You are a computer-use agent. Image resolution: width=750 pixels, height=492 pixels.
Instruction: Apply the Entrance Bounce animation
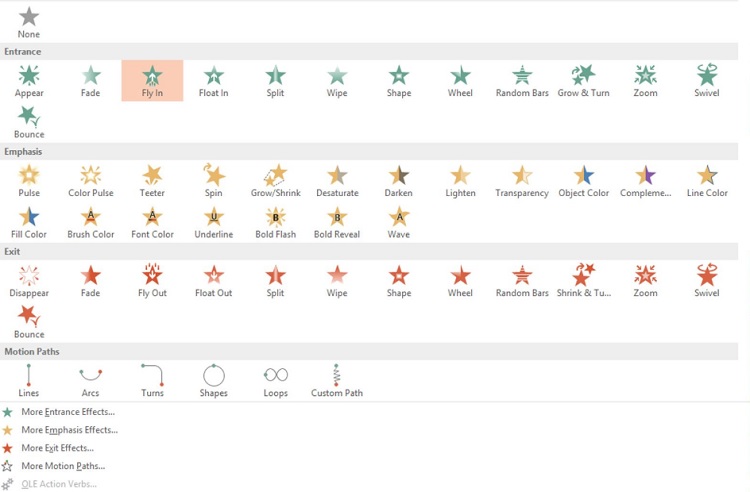(x=29, y=122)
